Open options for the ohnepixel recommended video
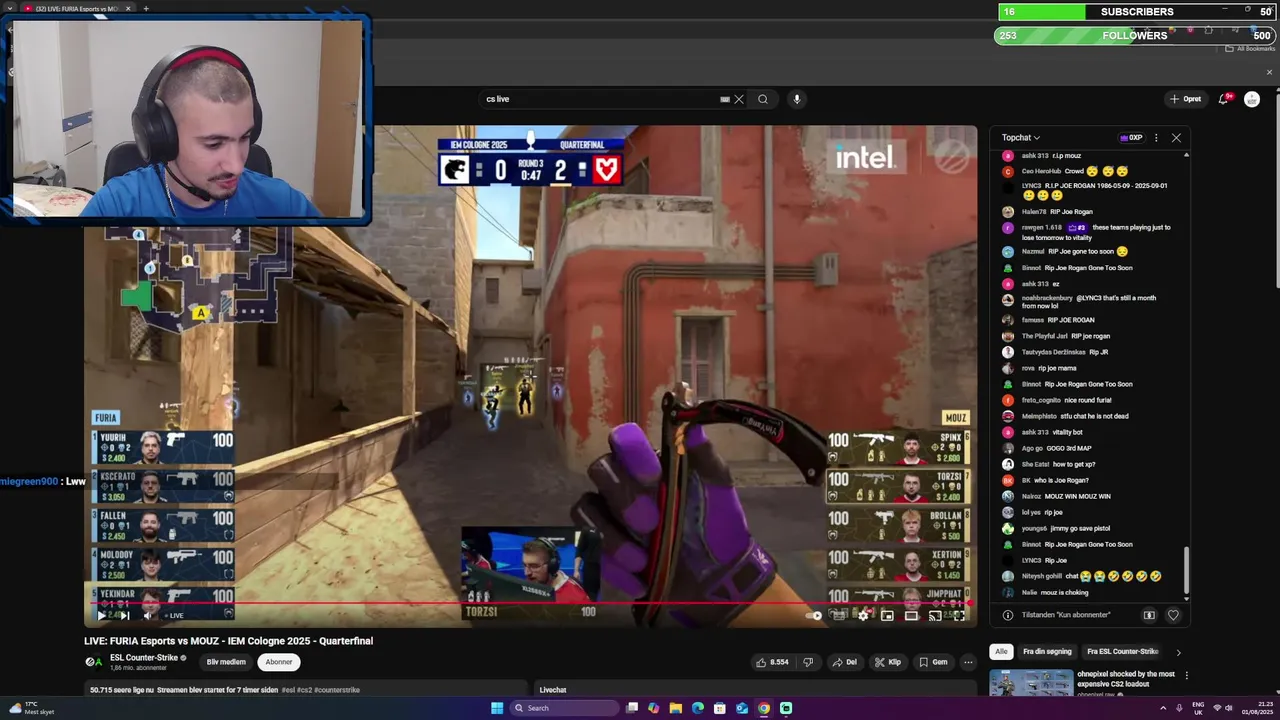Screen dimensions: 1280x720 tap(1187, 676)
